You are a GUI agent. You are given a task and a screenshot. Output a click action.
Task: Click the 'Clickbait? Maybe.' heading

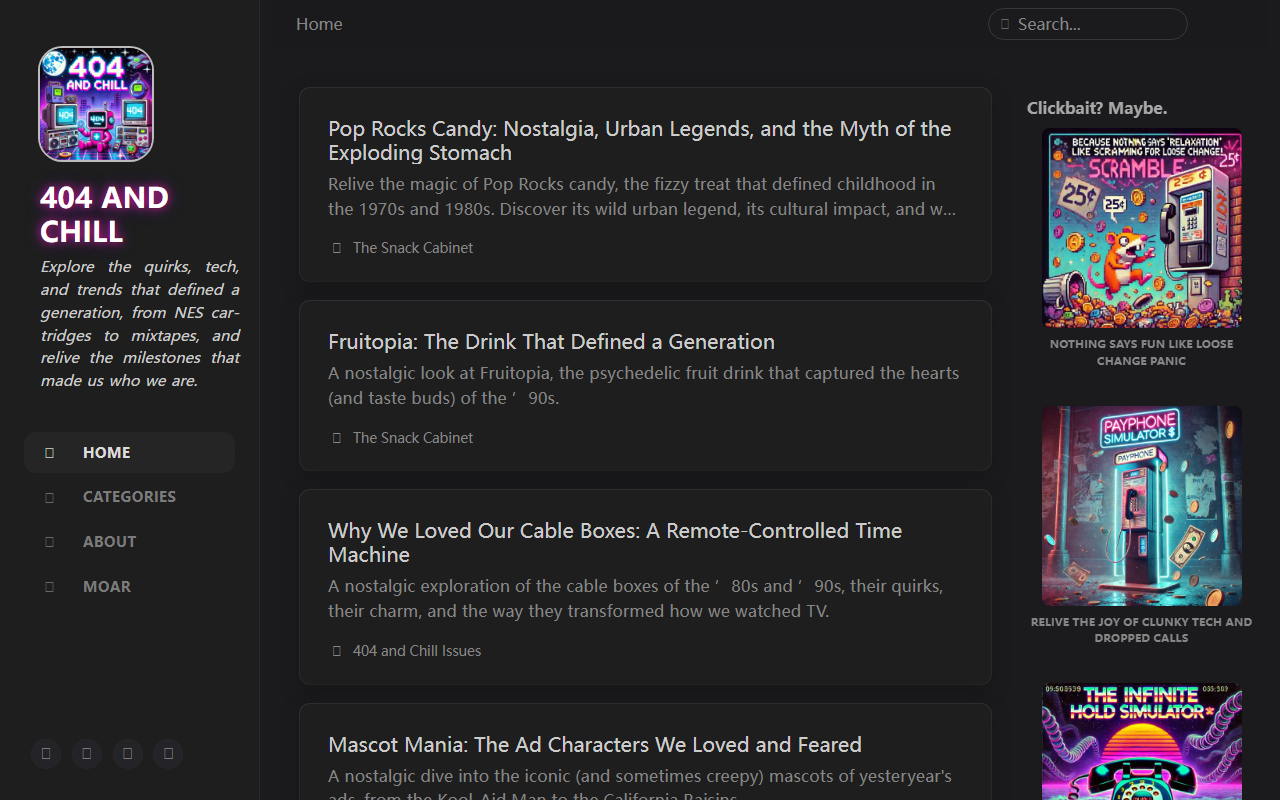(1097, 108)
